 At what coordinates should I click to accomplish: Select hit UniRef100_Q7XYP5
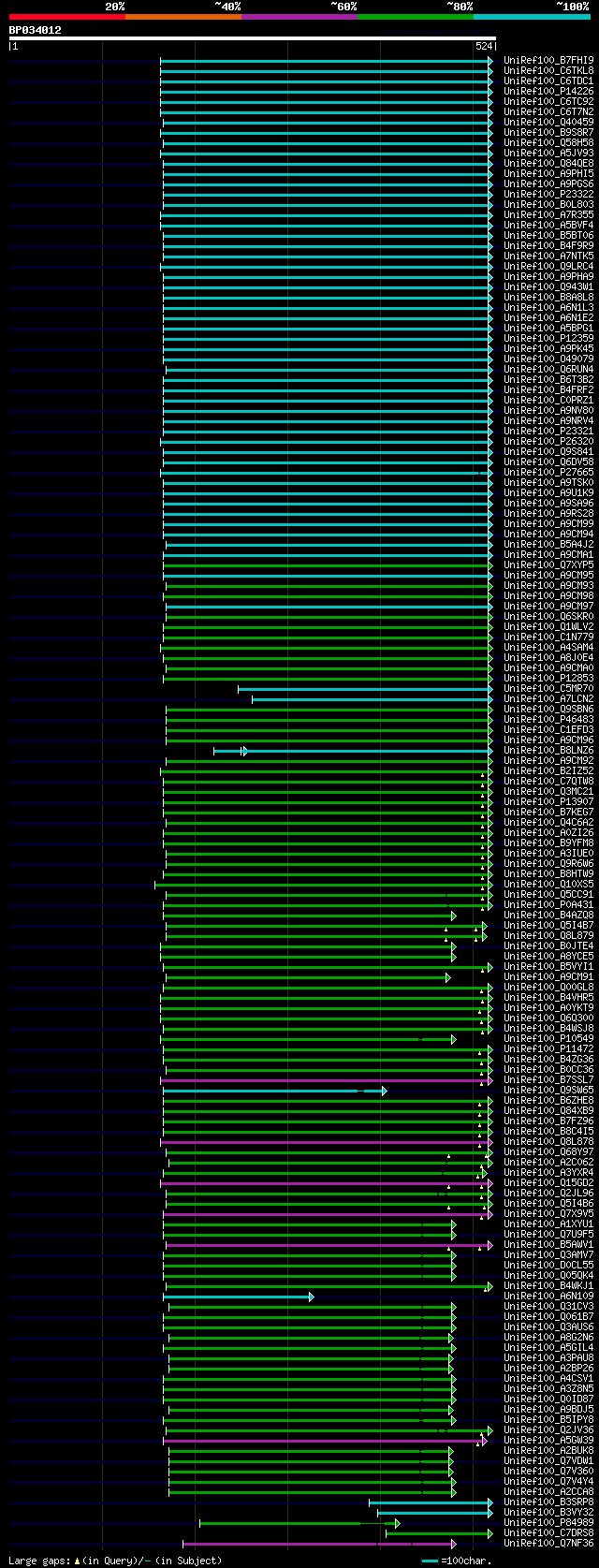[548, 564]
